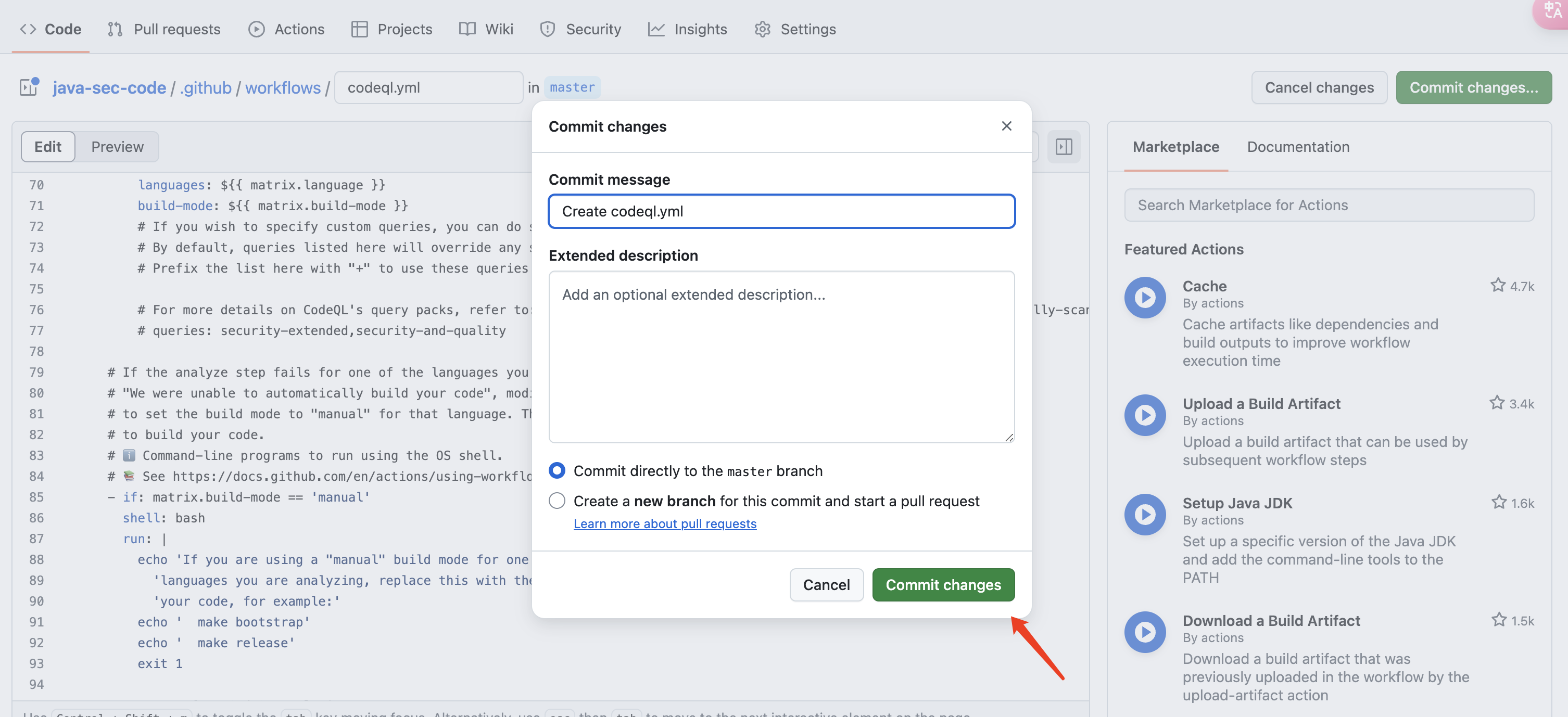Open the Documentation tab
Screen dimensions: 1568x717
(x=1298, y=147)
